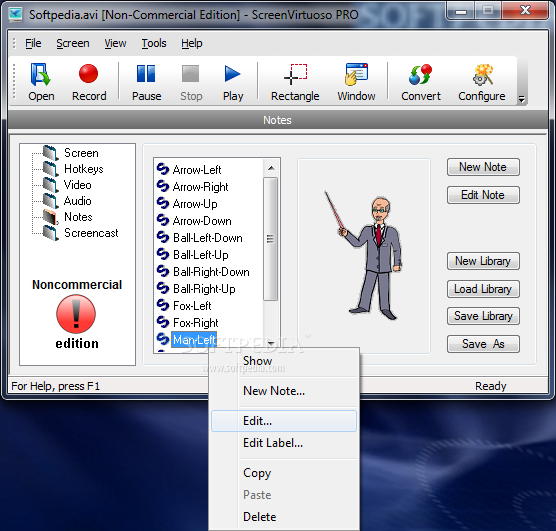
Task: Click the blue Play toolbar icon
Action: (x=233, y=82)
